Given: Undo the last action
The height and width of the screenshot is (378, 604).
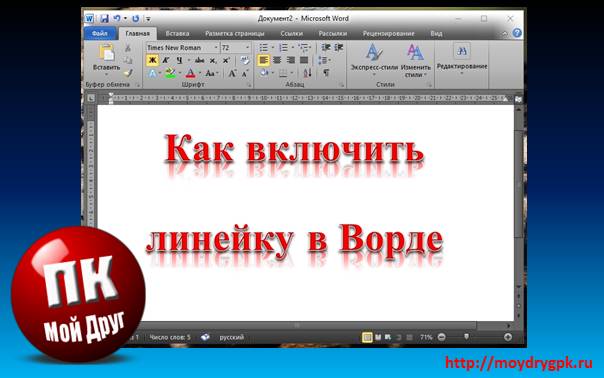Looking at the screenshot, I should 117,18.
